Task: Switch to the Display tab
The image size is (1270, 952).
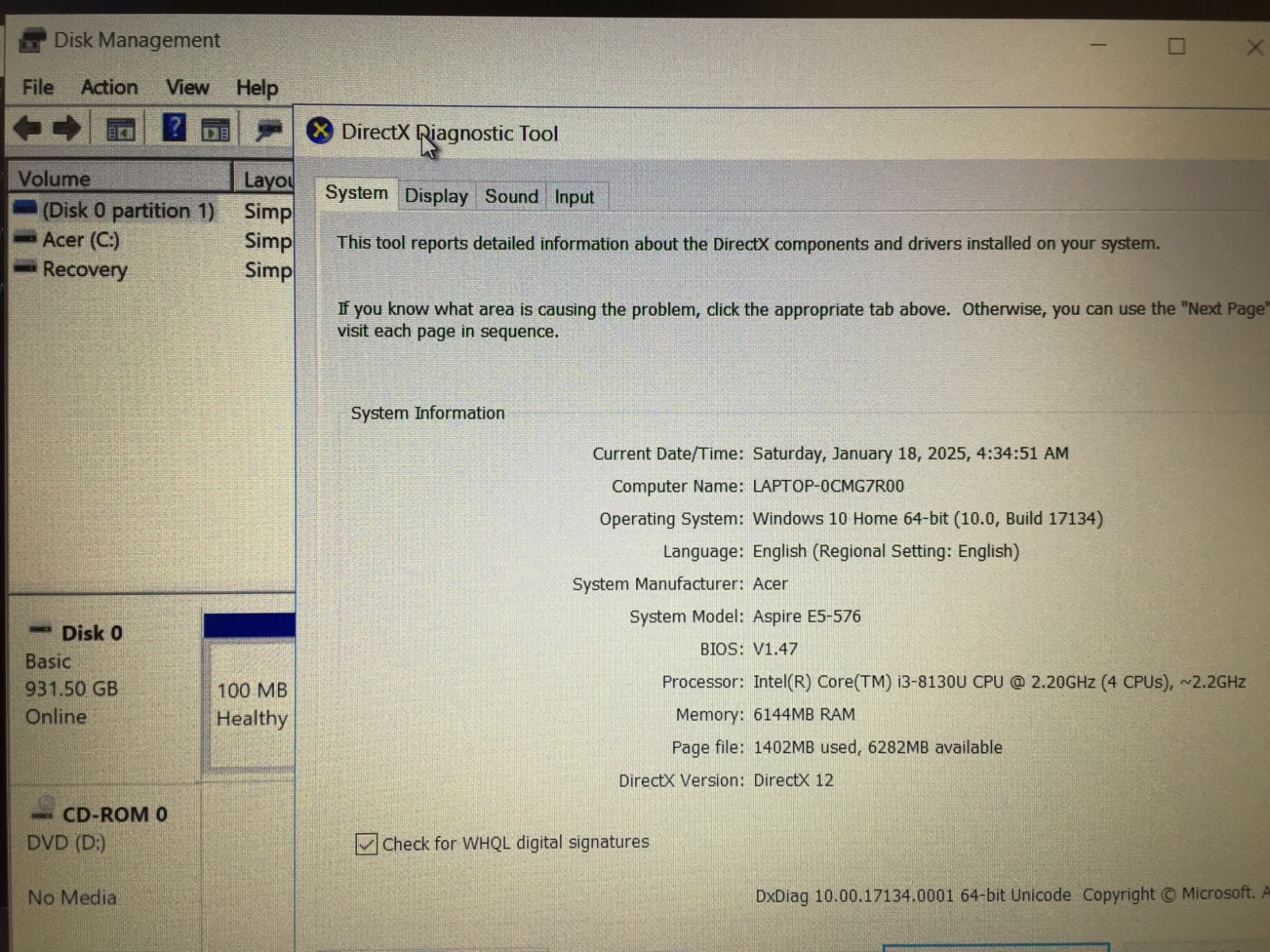Action: (x=436, y=196)
